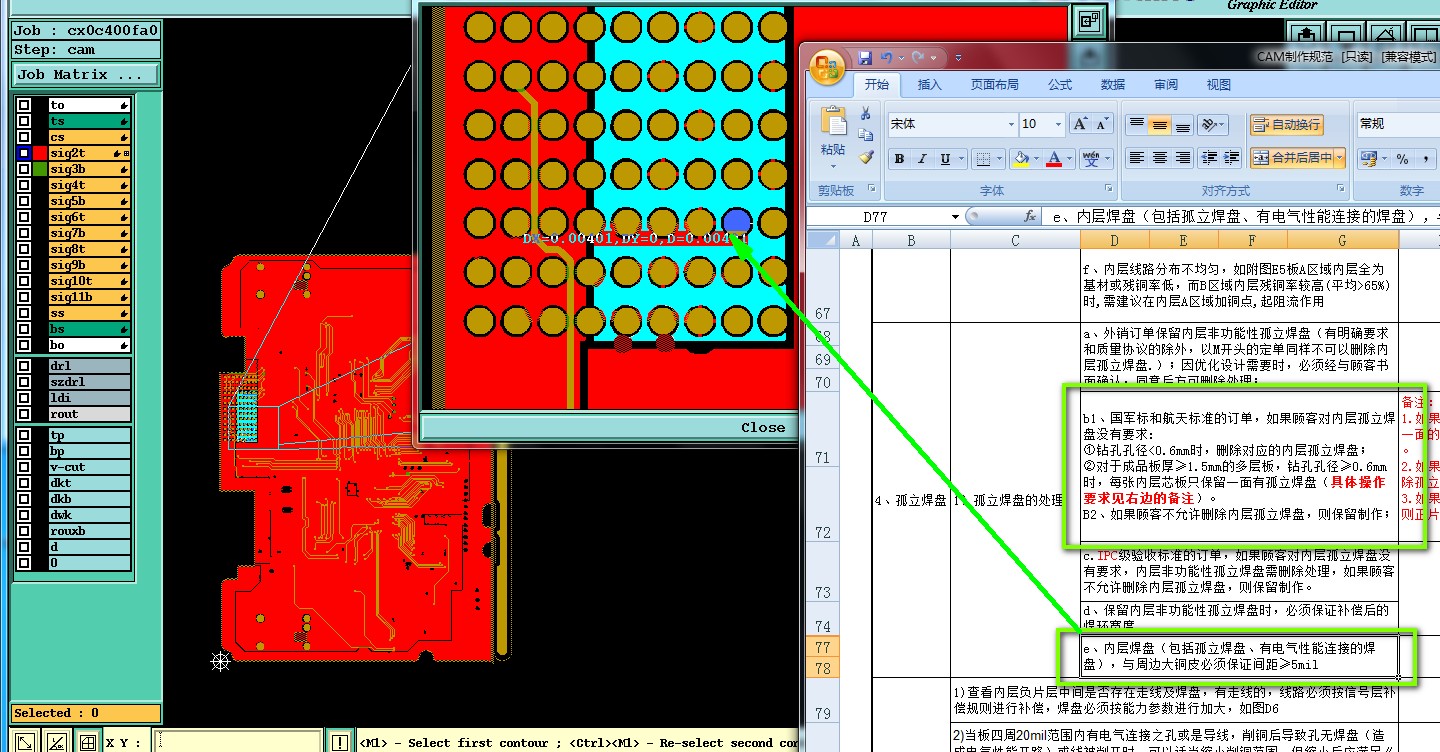Switch to the 页面布局 ribbon tab

pyautogui.click(x=994, y=85)
